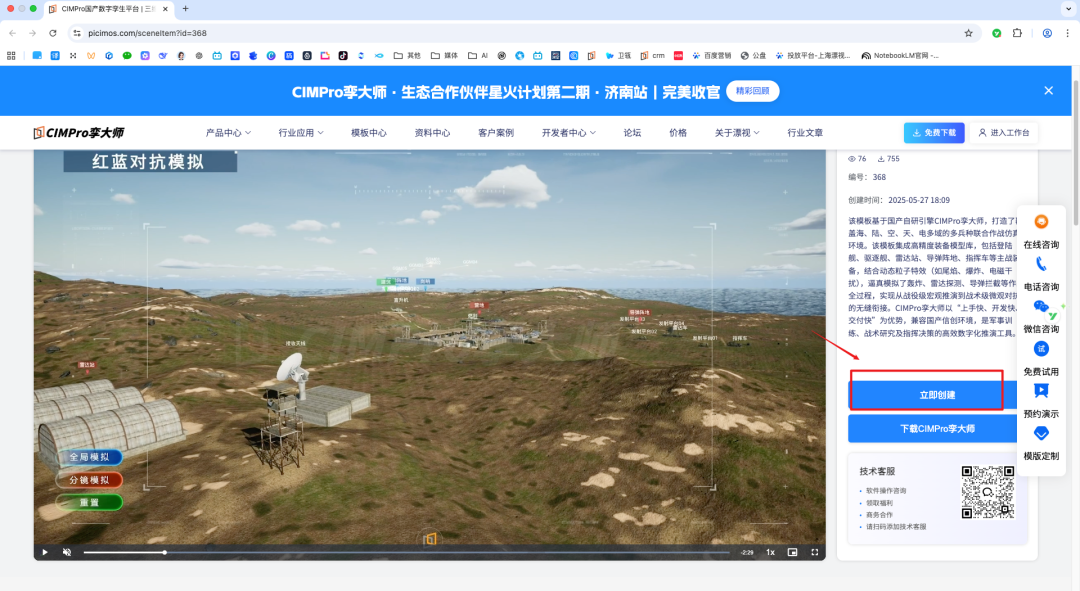Open 客户案例 page
This screenshot has height=591, width=1080.
tap(496, 132)
